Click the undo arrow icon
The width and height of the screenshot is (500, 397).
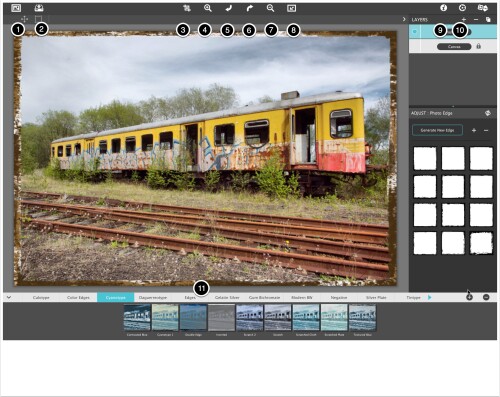228,8
